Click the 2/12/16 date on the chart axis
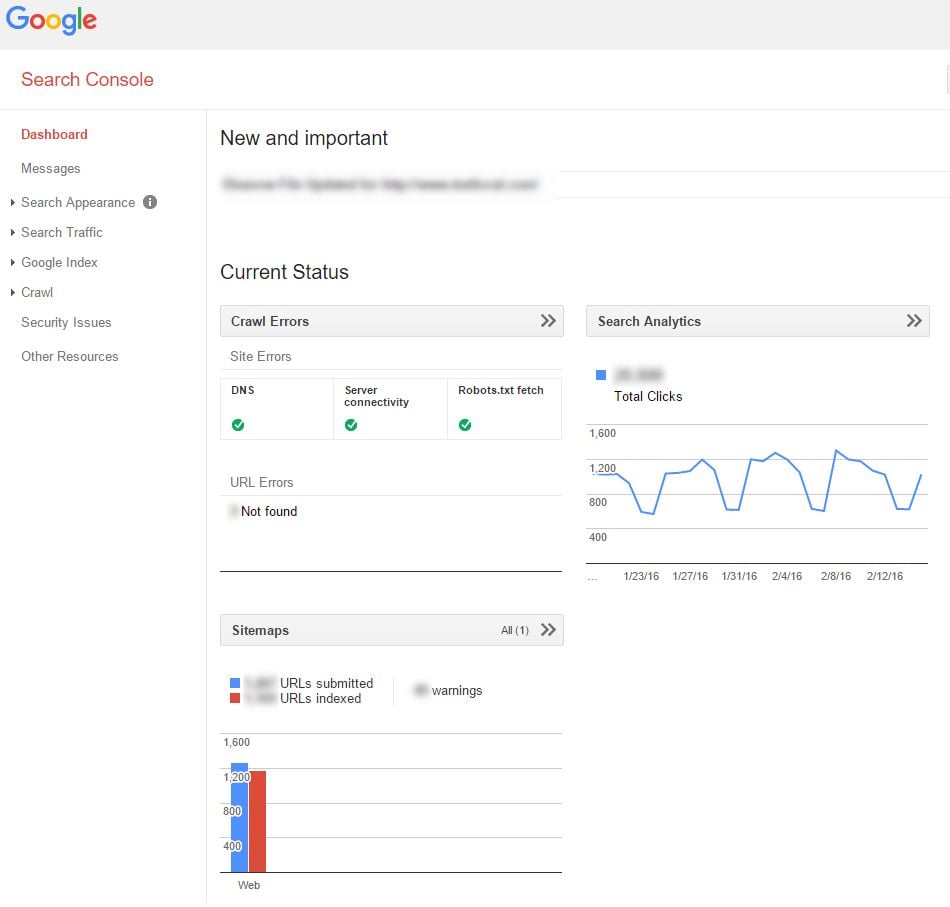This screenshot has height=907, width=950. click(x=885, y=576)
